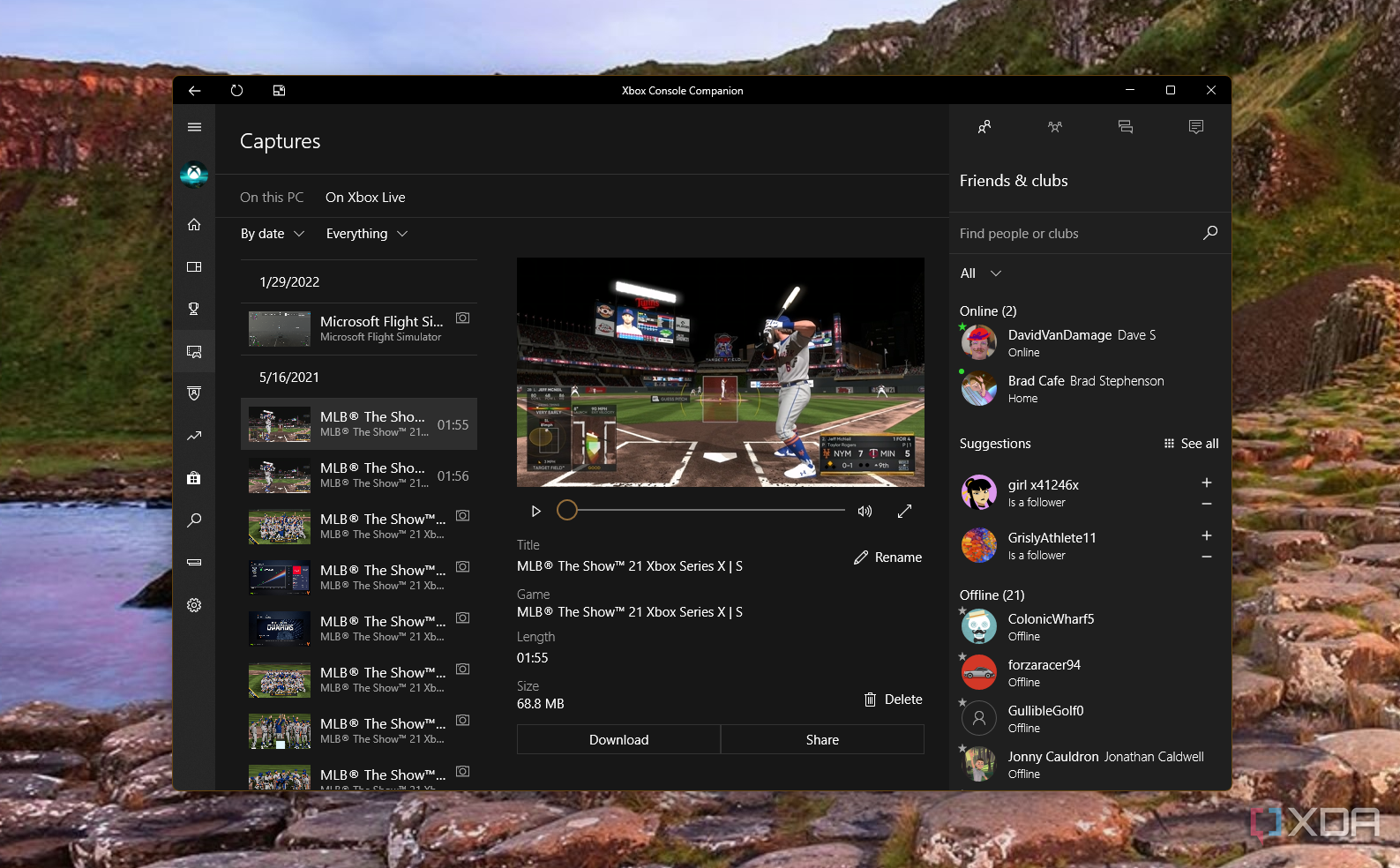1400x868 pixels.
Task: Show the Friends panel icon
Action: [x=984, y=127]
